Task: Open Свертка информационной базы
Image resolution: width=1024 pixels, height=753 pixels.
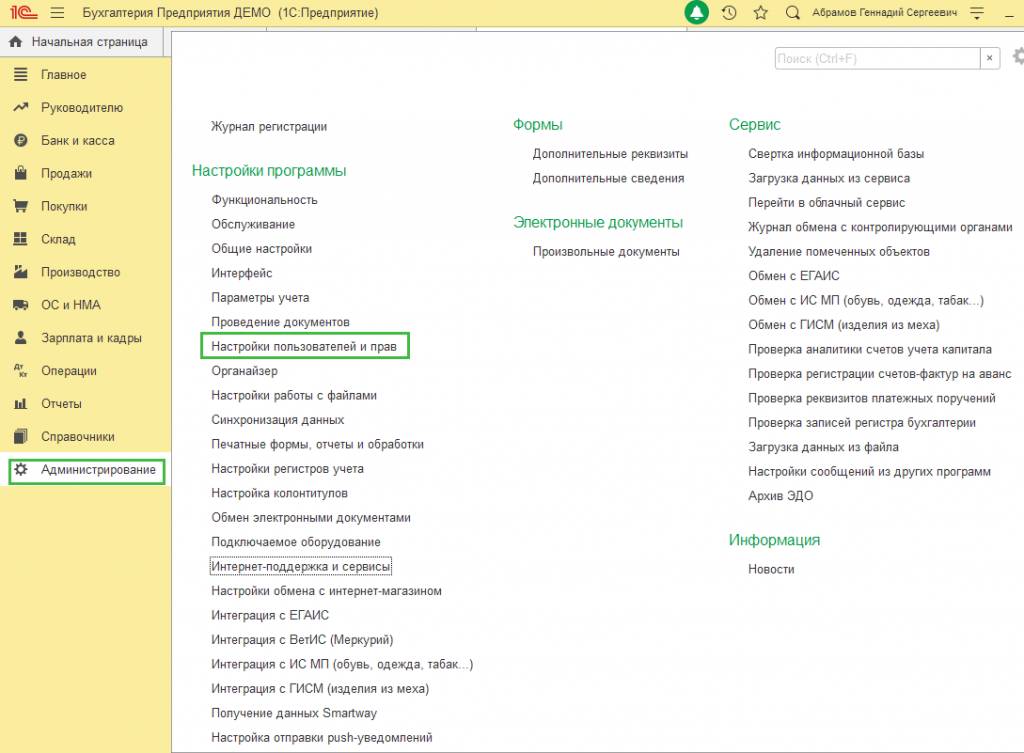Action: coord(836,154)
